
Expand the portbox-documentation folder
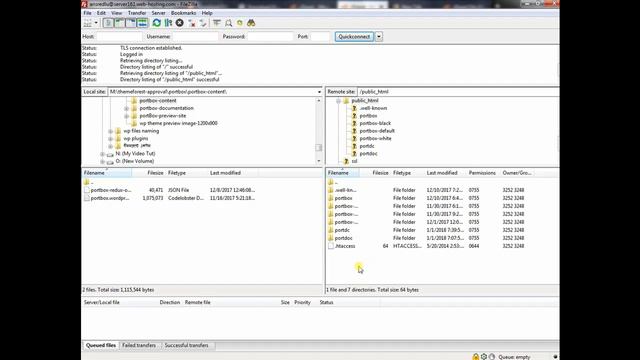tap(127, 109)
